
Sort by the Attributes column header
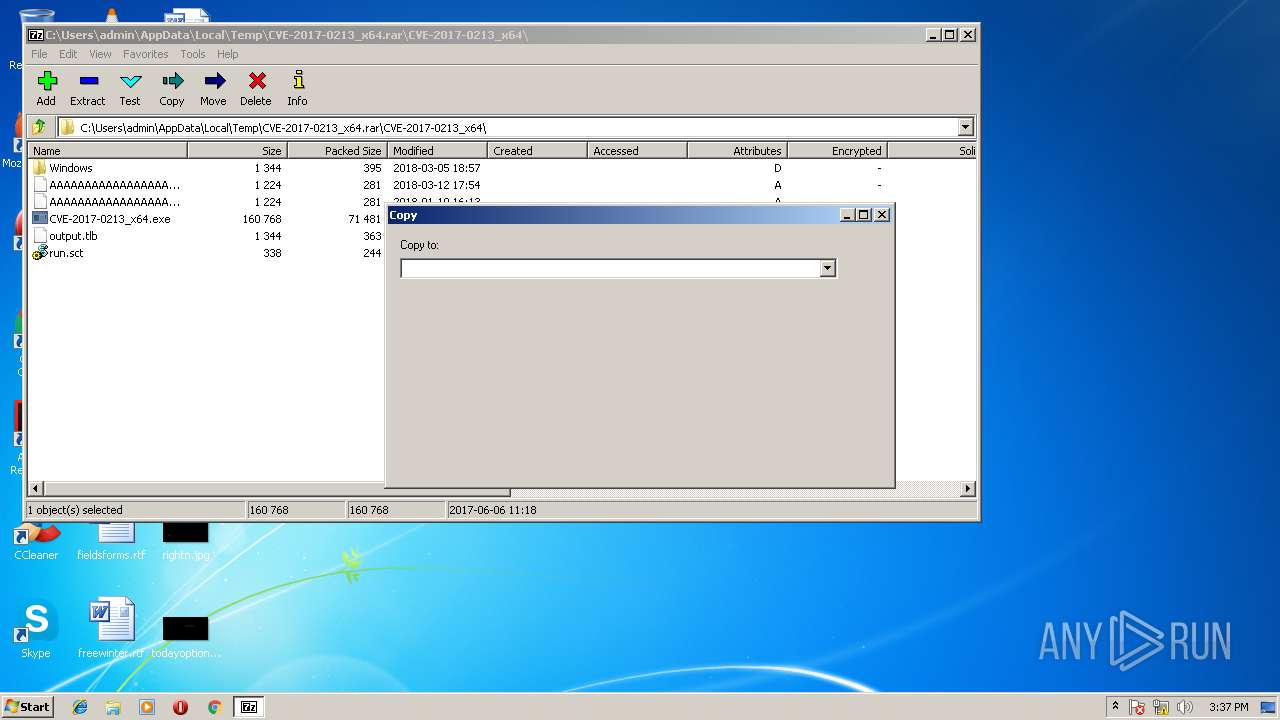coord(737,151)
